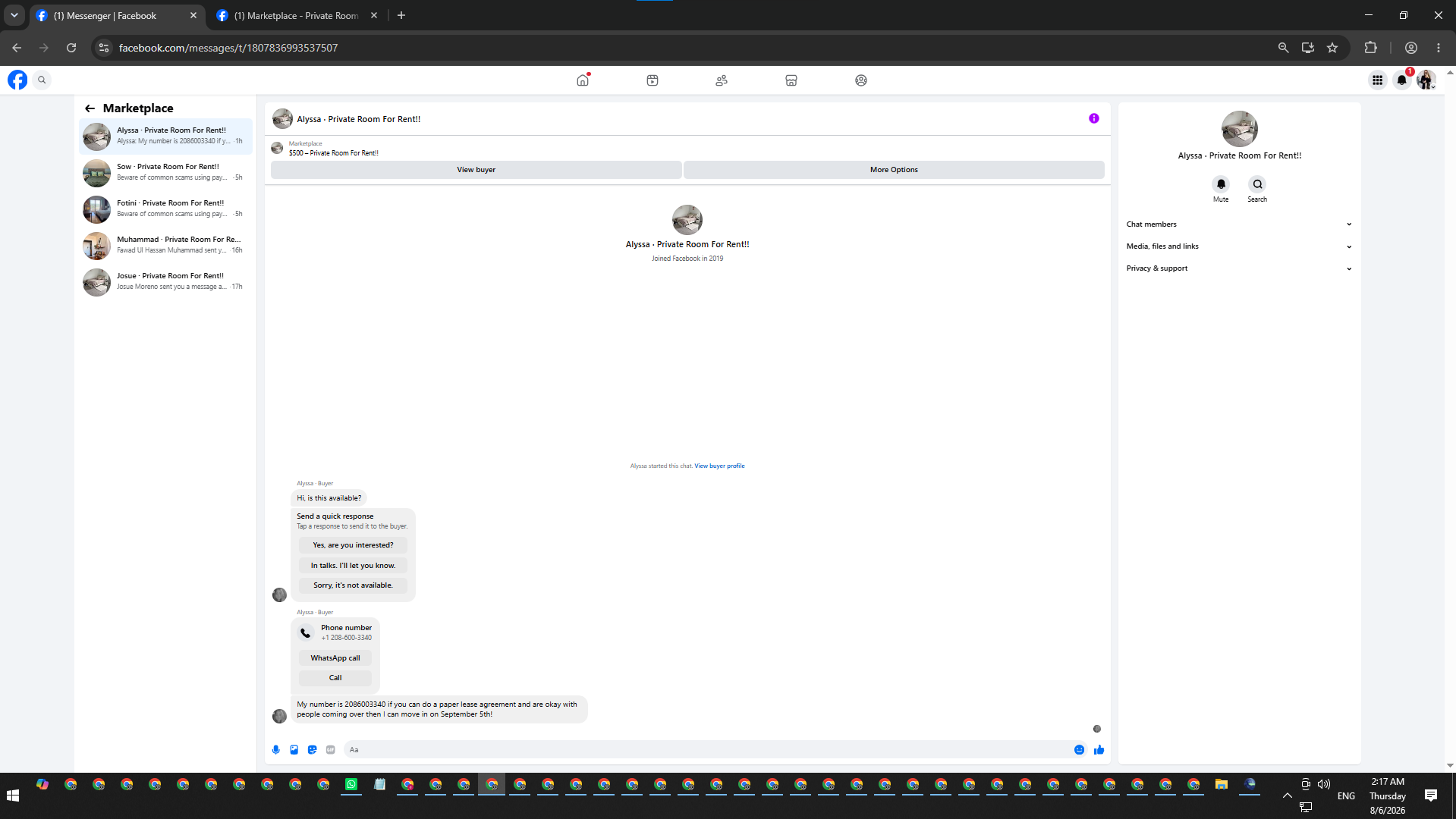Click the Call button under phone number

(335, 678)
